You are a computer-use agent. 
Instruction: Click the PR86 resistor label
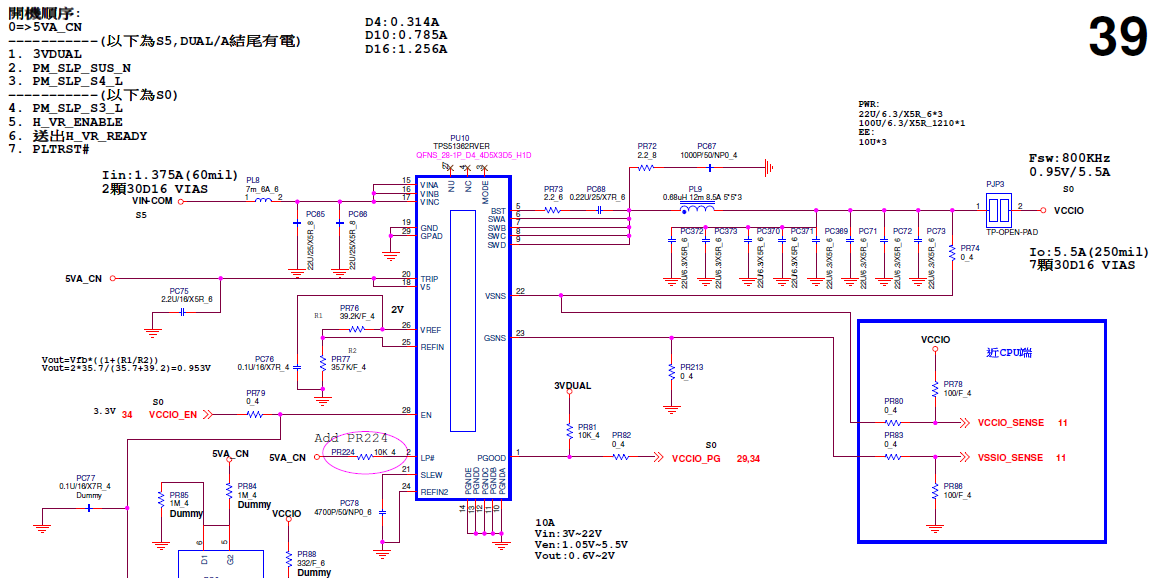pos(952,486)
